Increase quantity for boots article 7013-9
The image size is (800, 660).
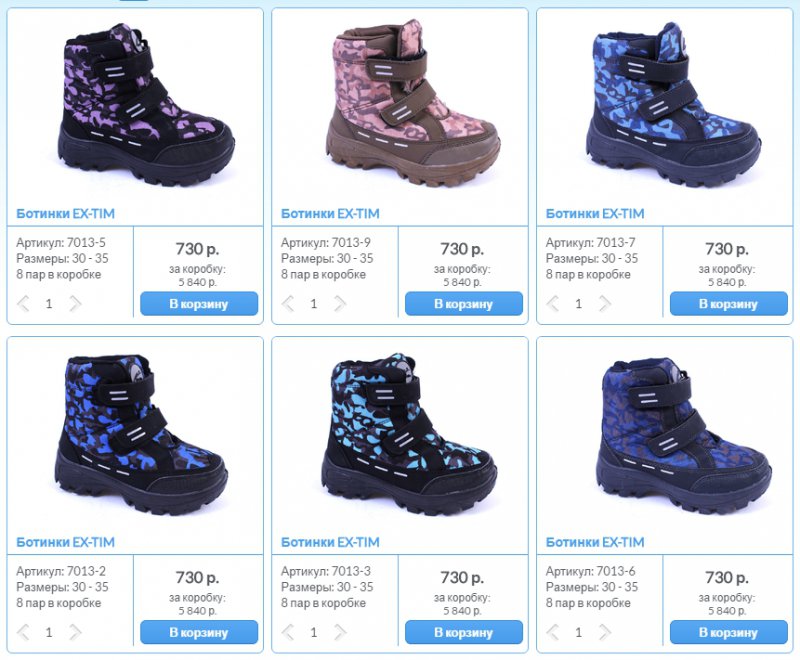pos(340,303)
